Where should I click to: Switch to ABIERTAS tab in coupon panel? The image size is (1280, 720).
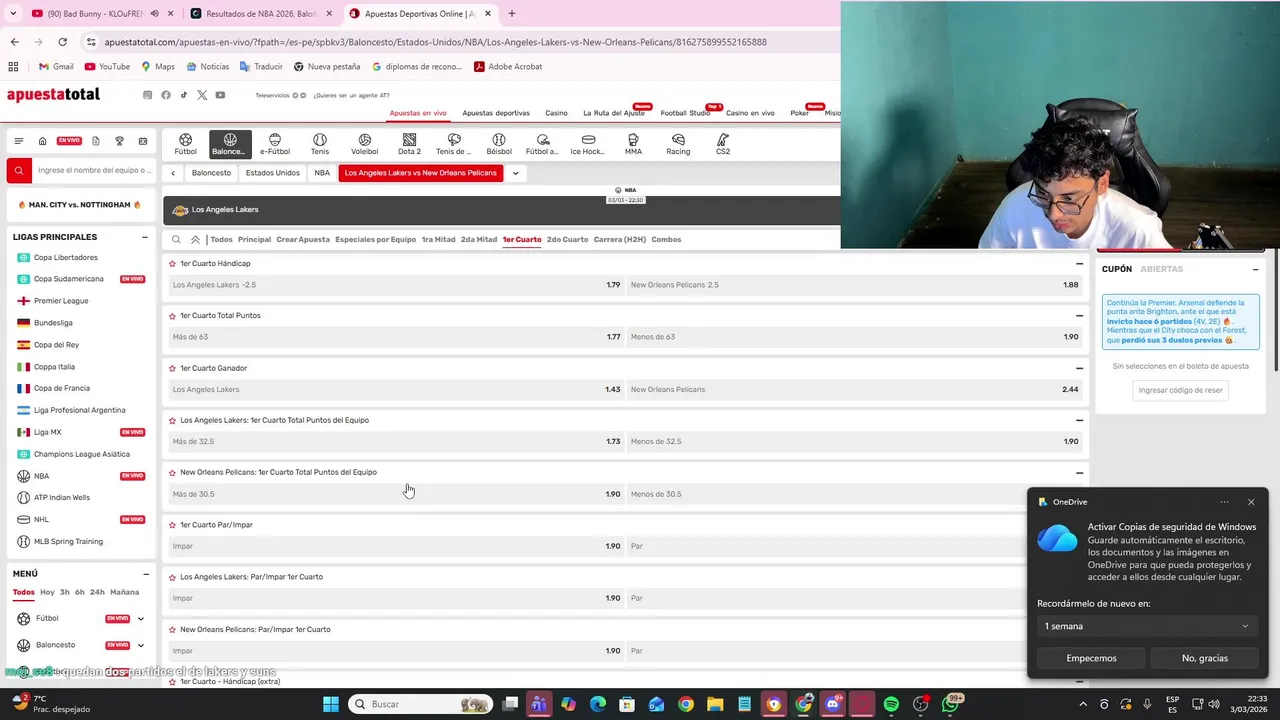pos(1161,269)
